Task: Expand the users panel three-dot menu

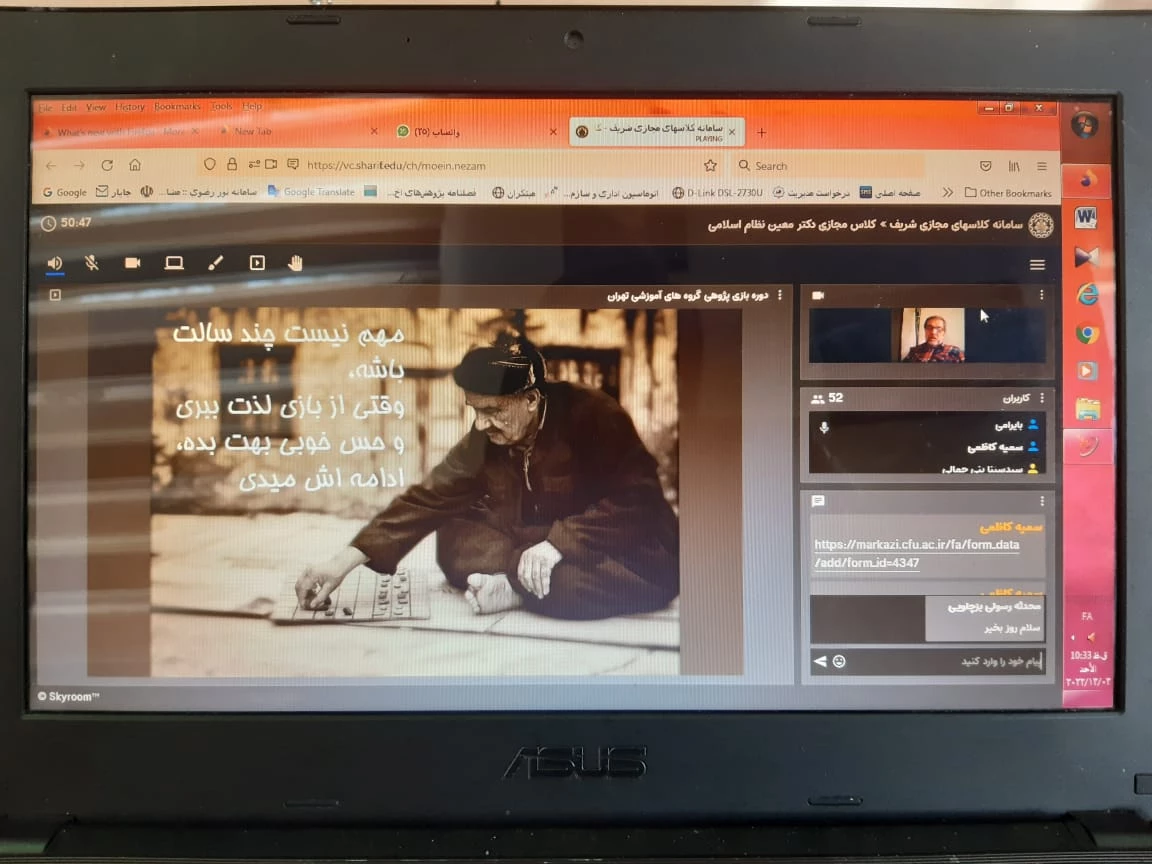Action: pos(1041,398)
